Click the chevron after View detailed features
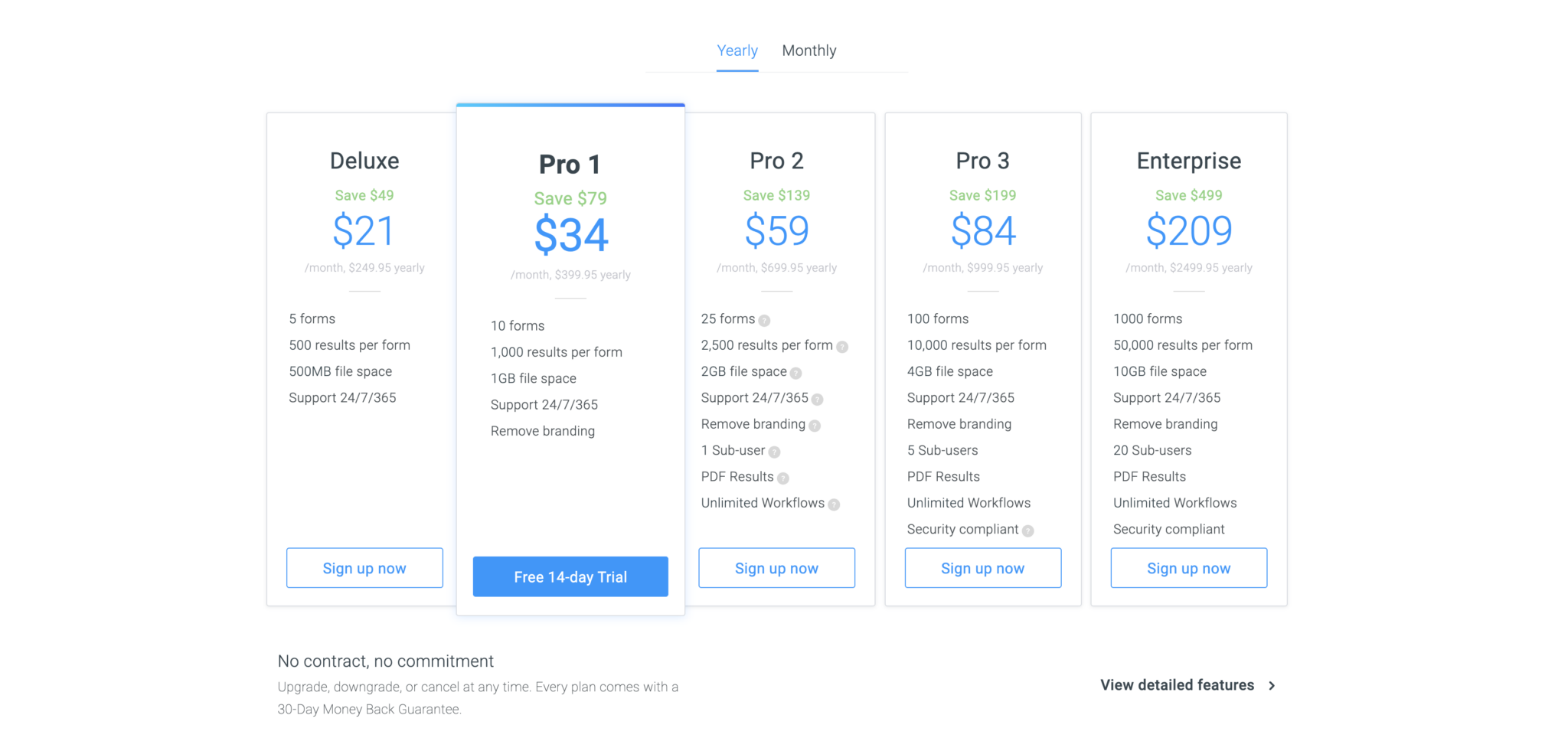 1272,686
